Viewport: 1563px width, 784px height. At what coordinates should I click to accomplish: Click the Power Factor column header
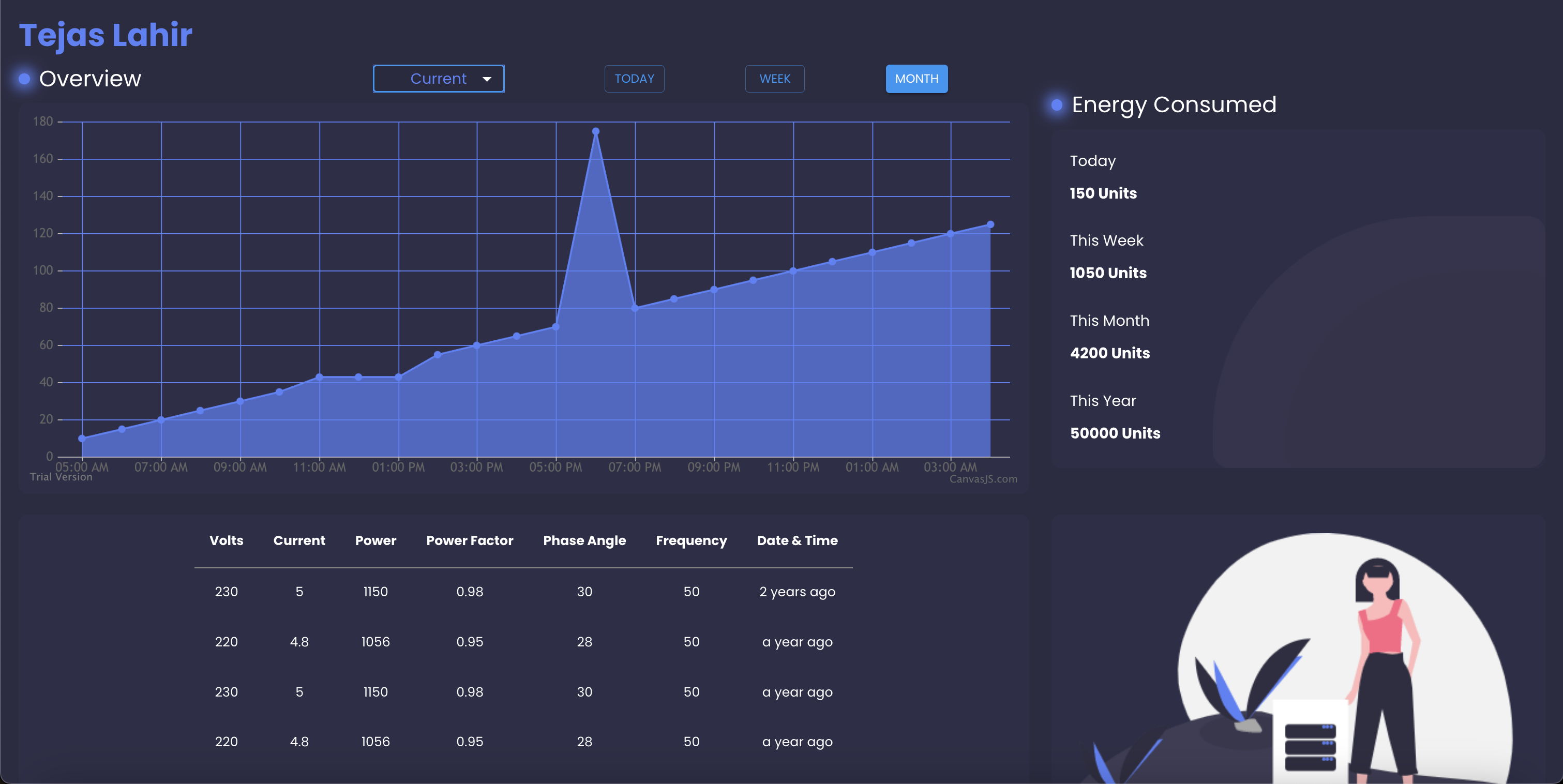470,540
